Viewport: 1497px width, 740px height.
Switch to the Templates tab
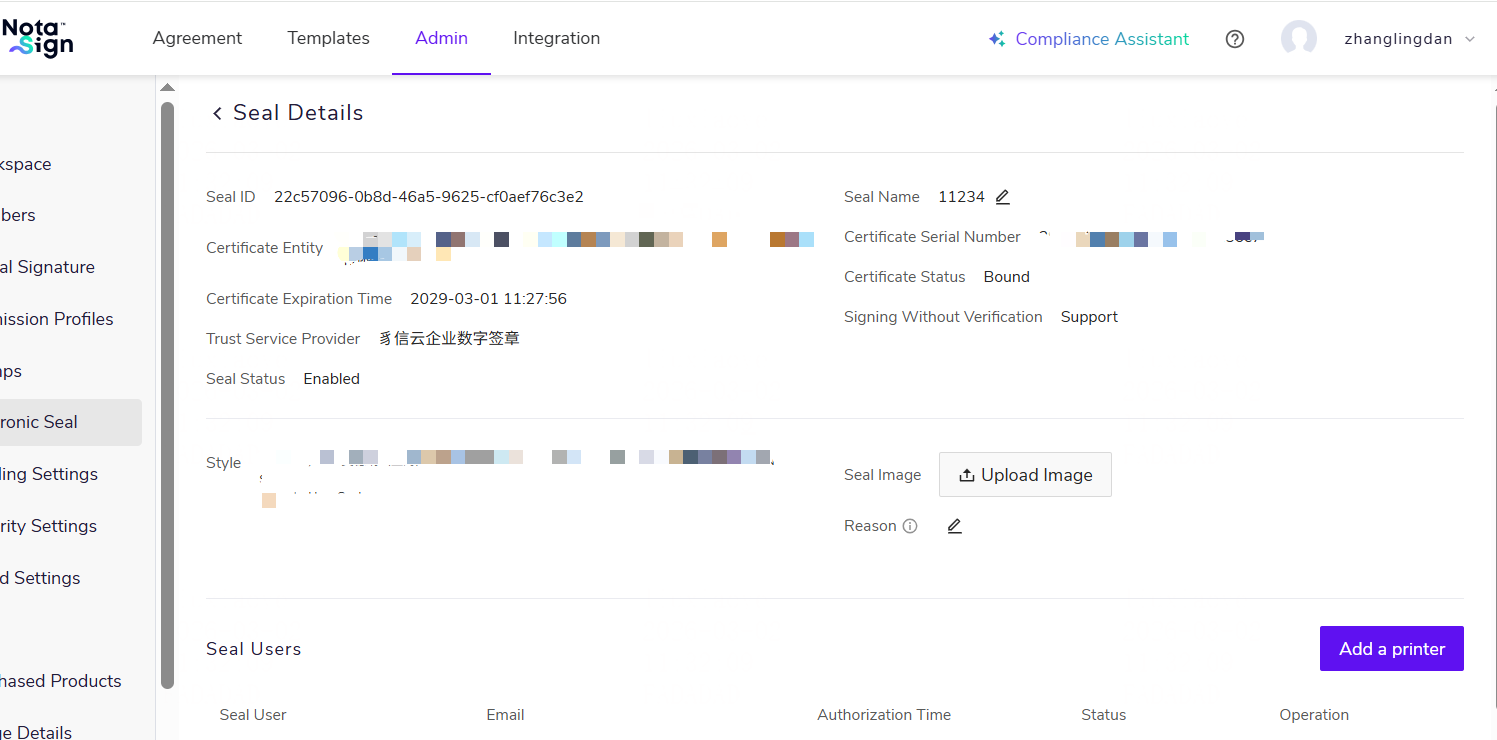[x=328, y=38]
